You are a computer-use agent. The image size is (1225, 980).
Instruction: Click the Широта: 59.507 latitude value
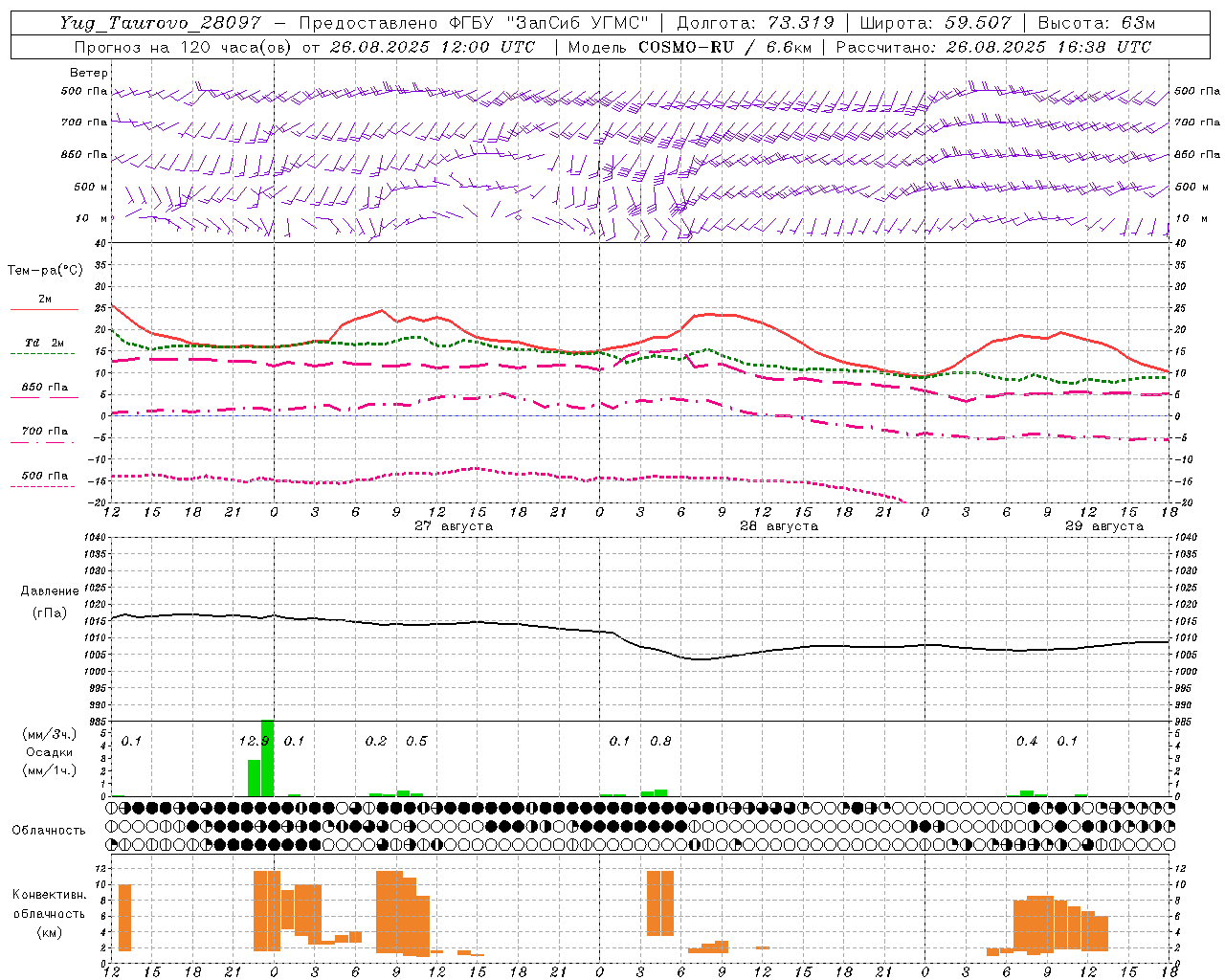pyautogui.click(x=935, y=23)
